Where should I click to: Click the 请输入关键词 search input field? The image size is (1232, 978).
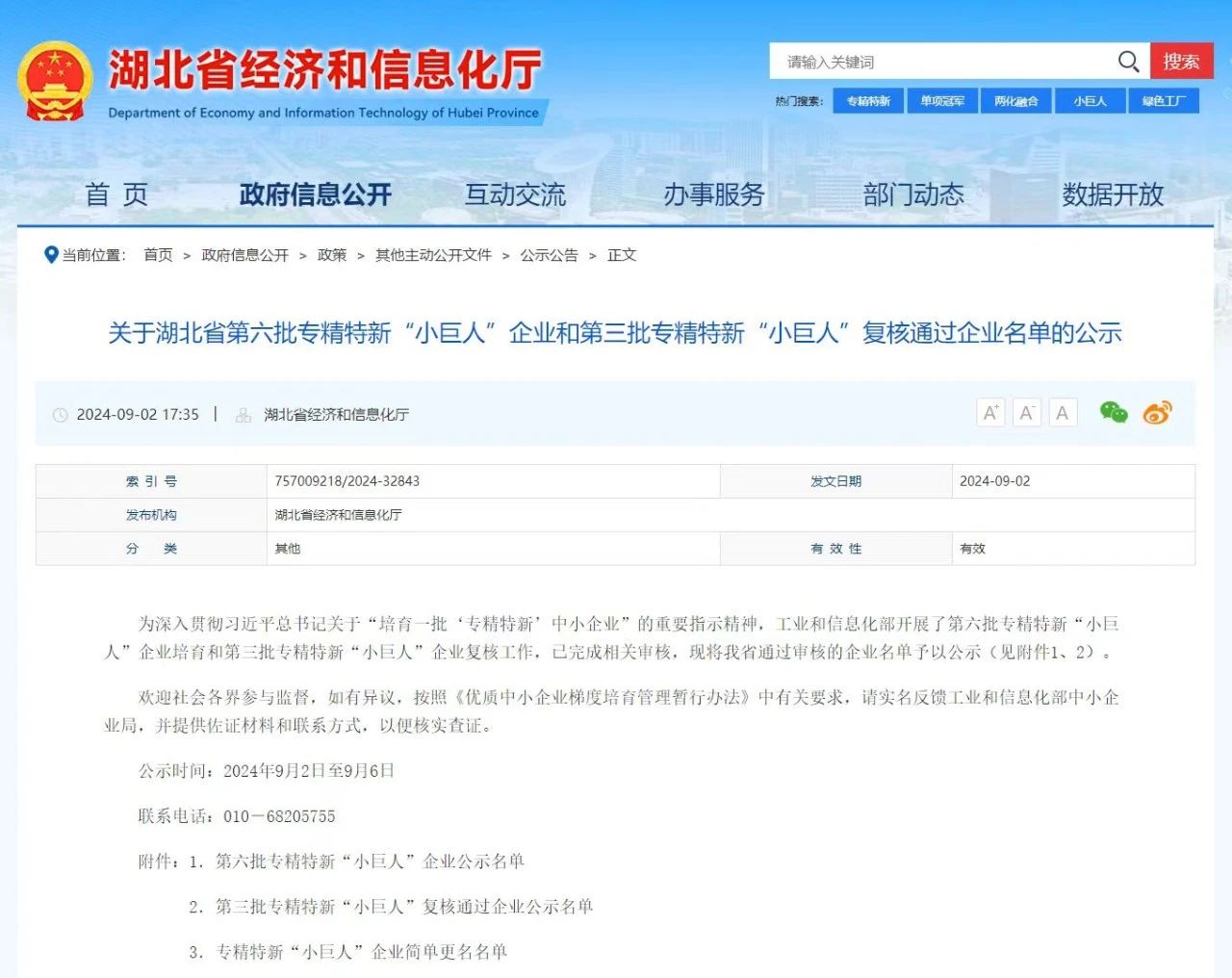point(943,62)
